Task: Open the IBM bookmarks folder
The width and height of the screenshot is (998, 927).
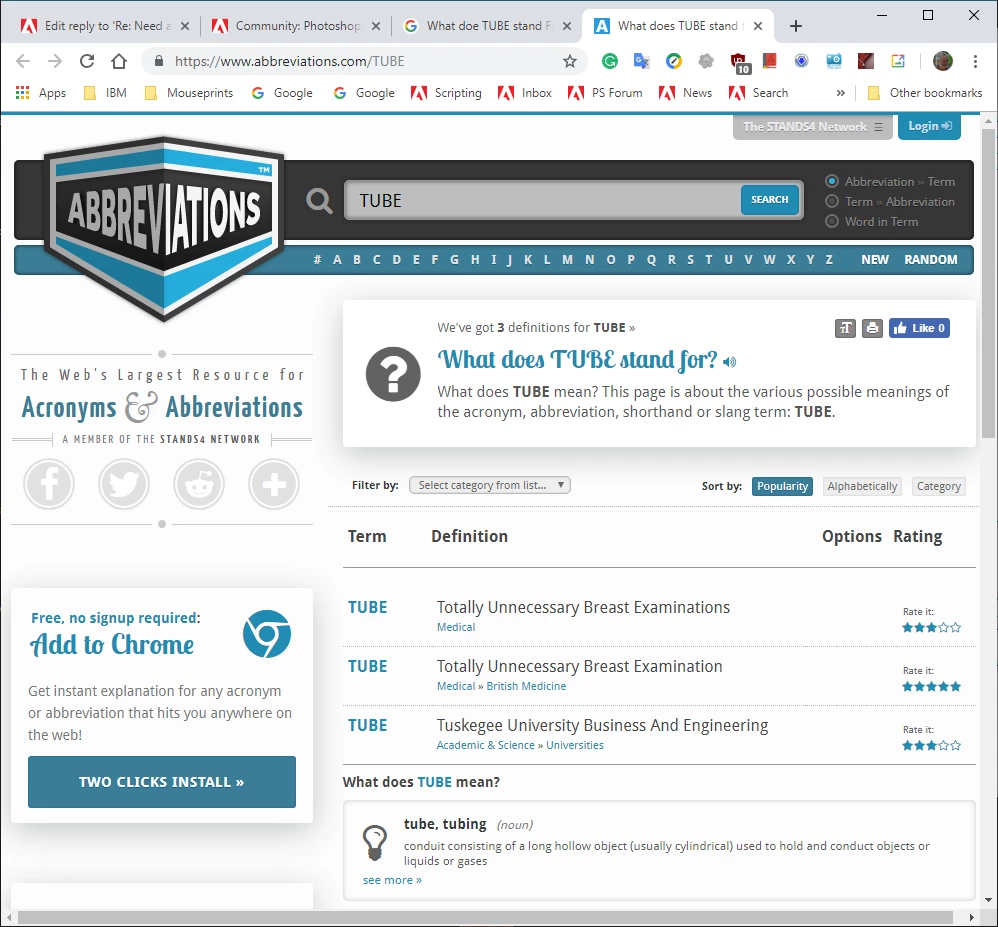Action: click(106, 93)
